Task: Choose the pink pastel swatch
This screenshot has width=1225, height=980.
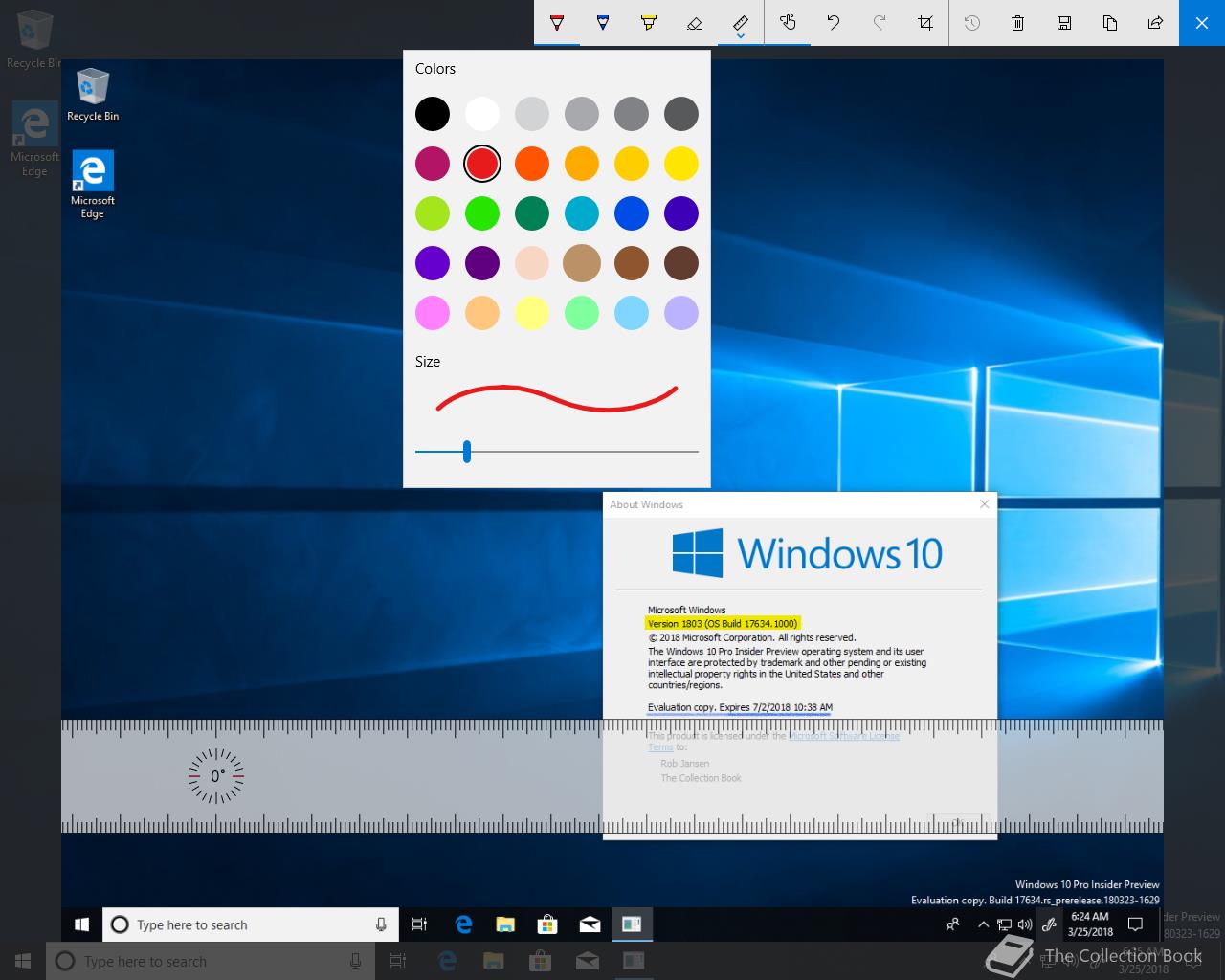Action: point(433,313)
